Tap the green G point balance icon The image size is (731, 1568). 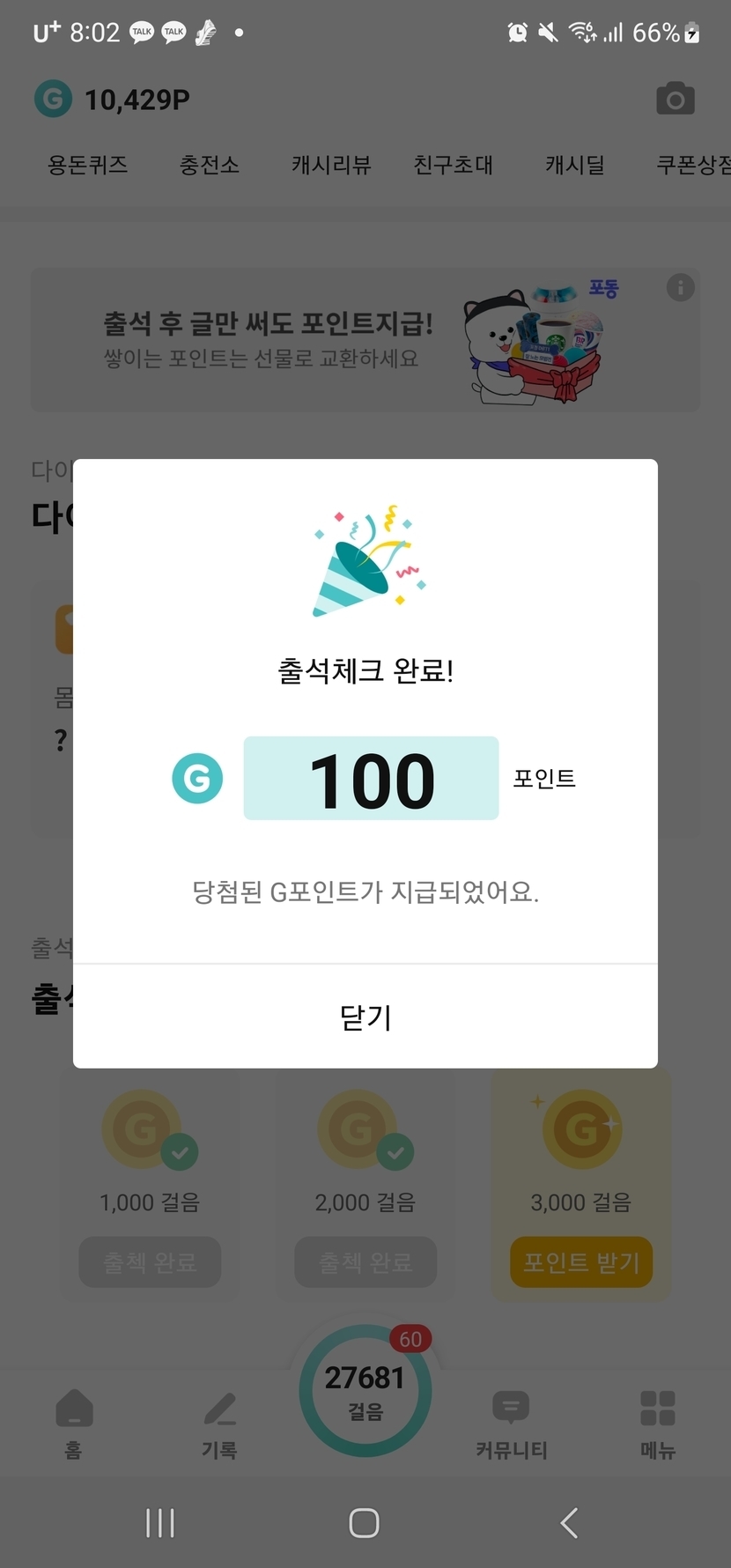[x=53, y=99]
